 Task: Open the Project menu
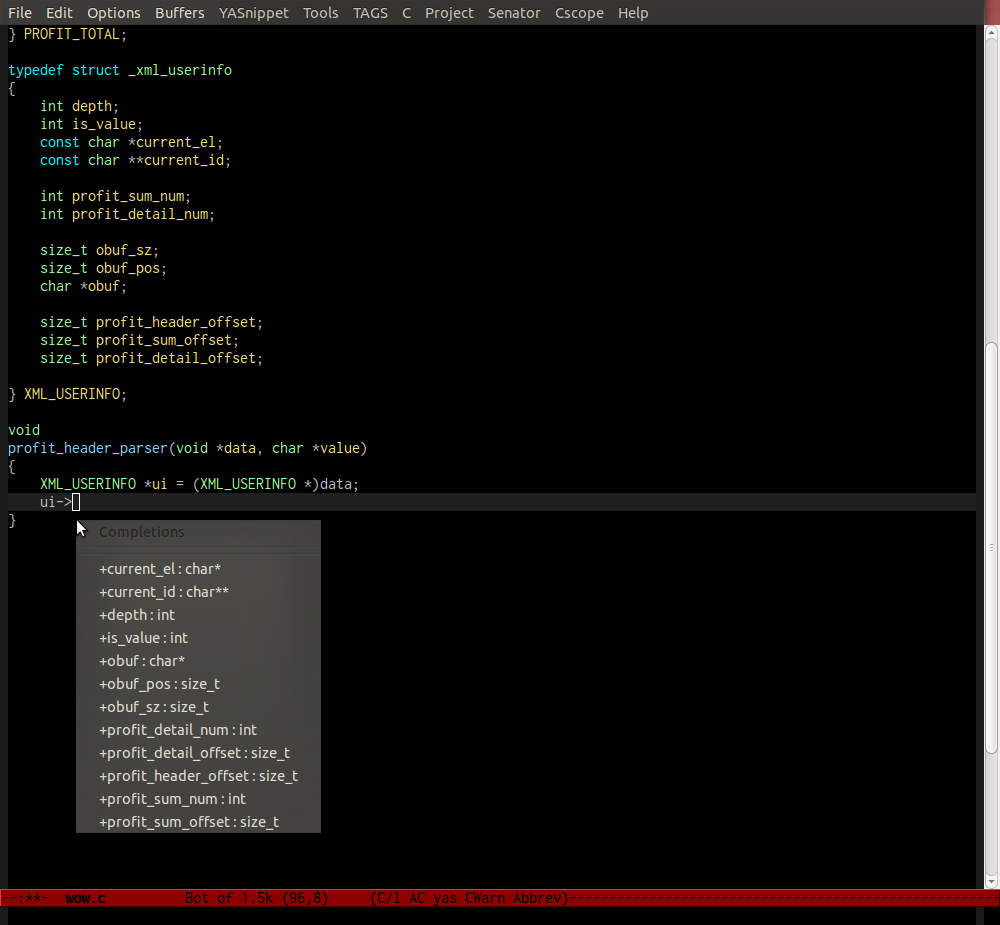449,13
